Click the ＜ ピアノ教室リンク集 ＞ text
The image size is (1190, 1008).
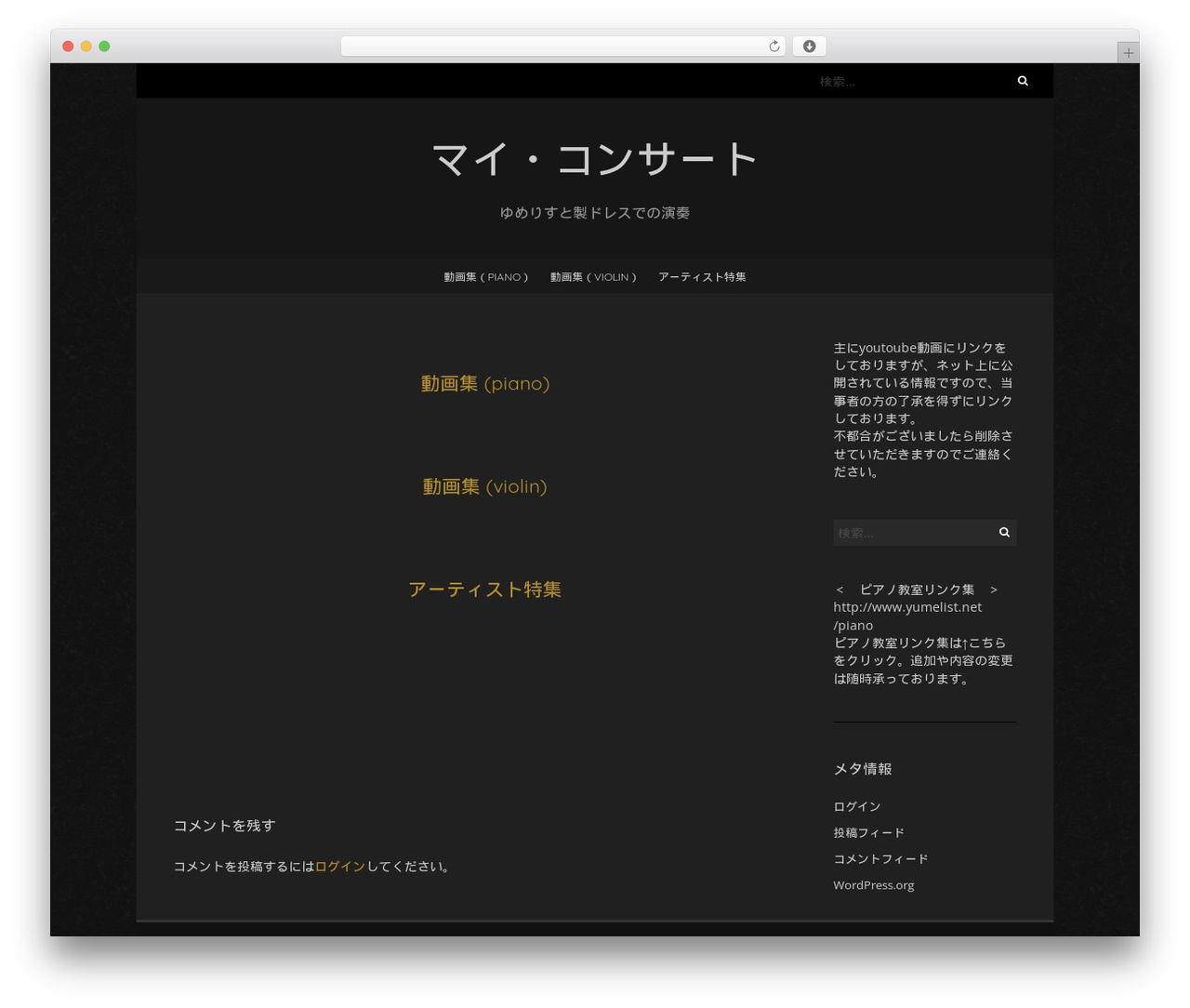tap(917, 590)
